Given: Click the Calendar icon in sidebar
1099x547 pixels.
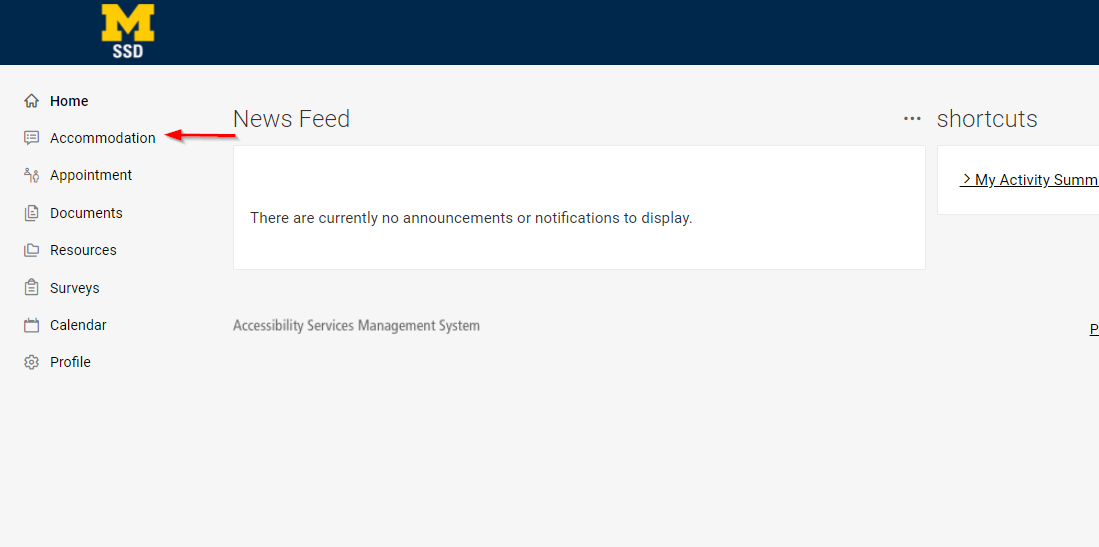Looking at the screenshot, I should pos(32,325).
